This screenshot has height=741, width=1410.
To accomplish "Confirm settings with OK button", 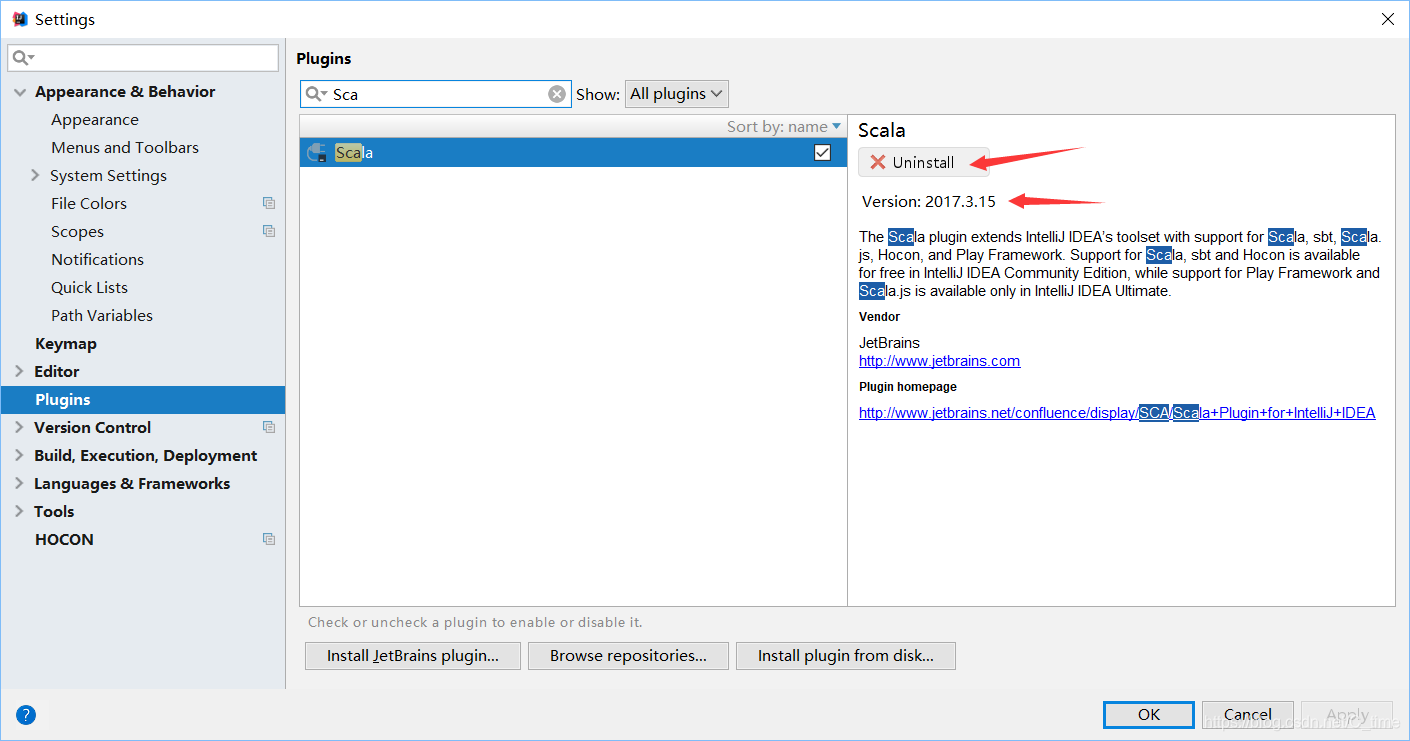I will pyautogui.click(x=1149, y=714).
